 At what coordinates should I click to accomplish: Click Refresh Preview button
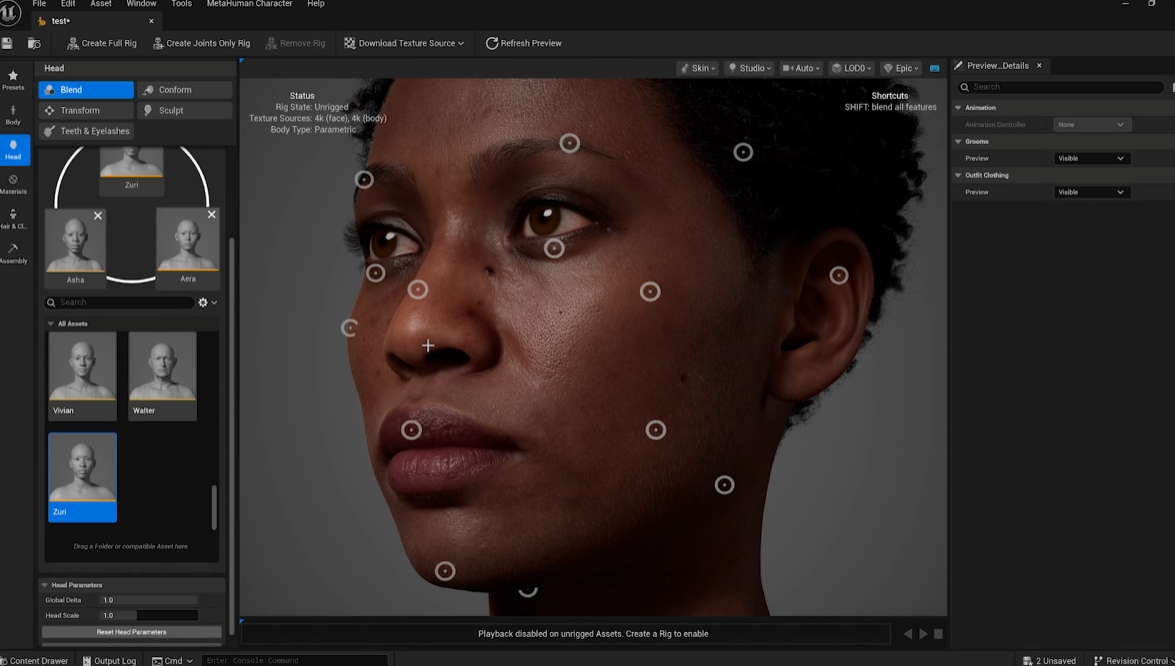[524, 43]
